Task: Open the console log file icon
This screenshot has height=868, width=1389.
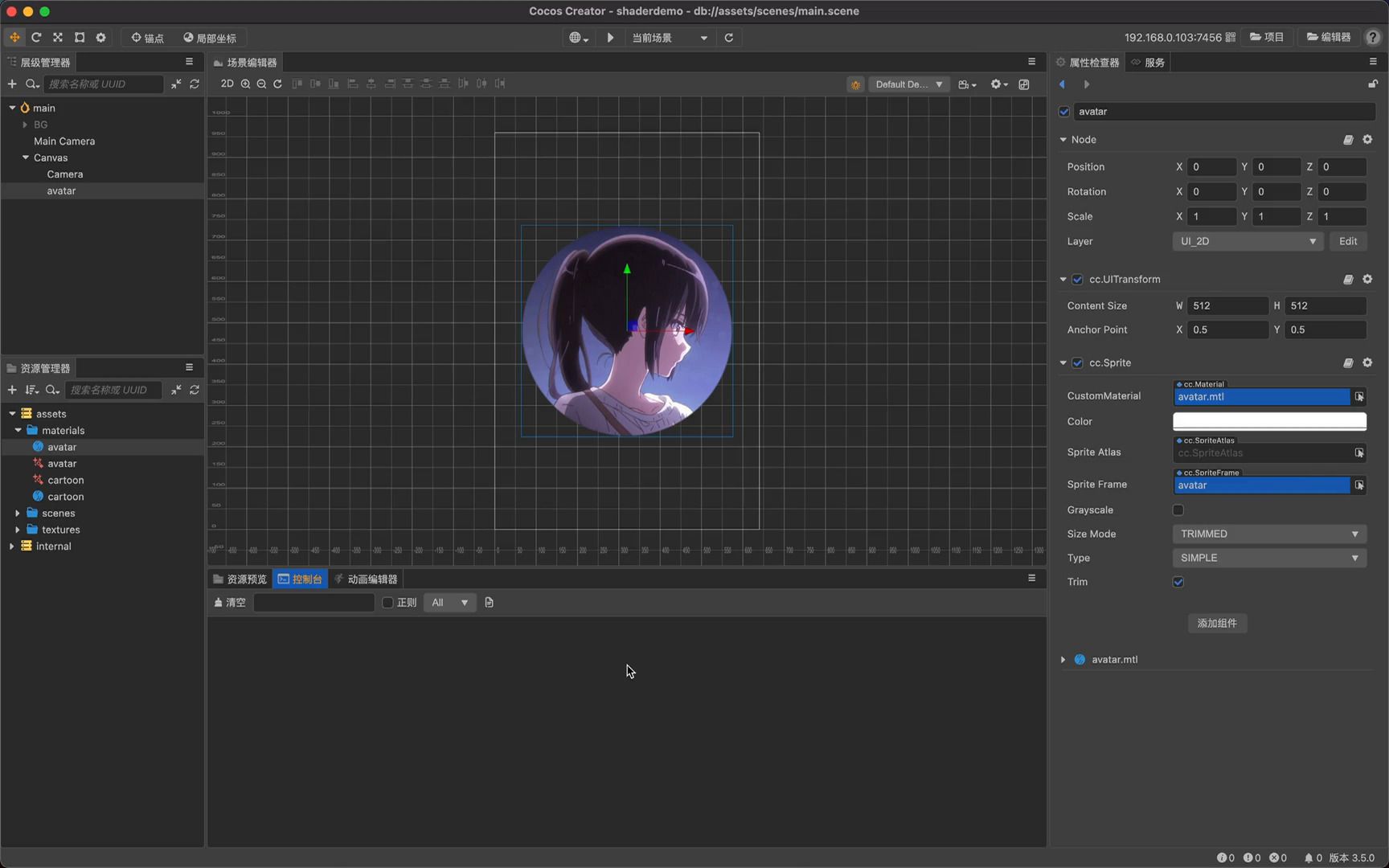Action: coord(489,603)
